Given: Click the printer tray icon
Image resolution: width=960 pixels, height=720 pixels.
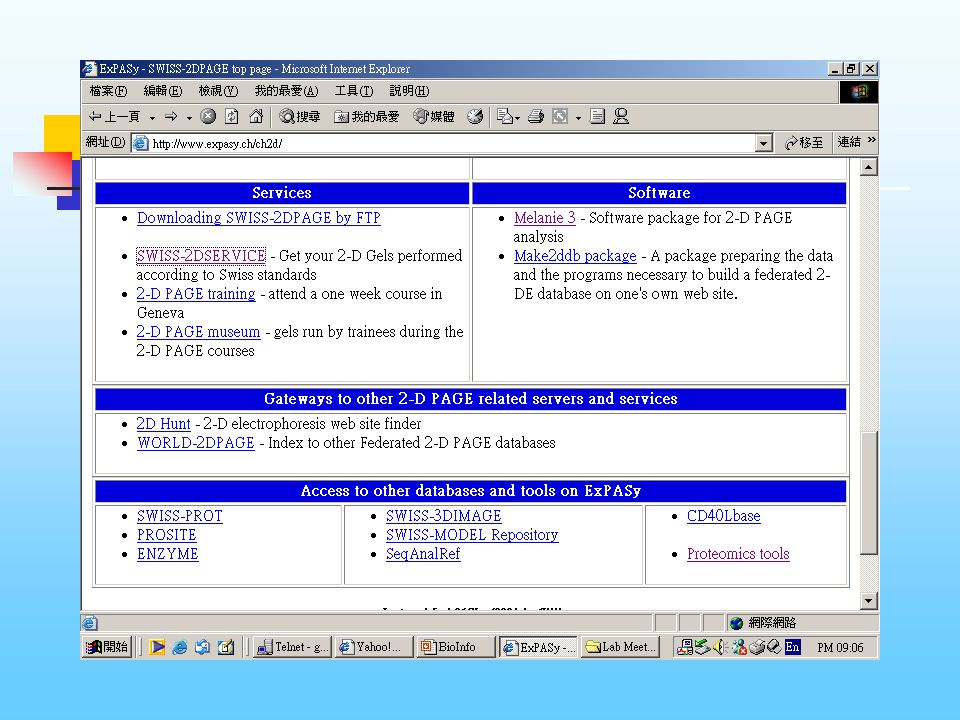Looking at the screenshot, I should pos(757,647).
